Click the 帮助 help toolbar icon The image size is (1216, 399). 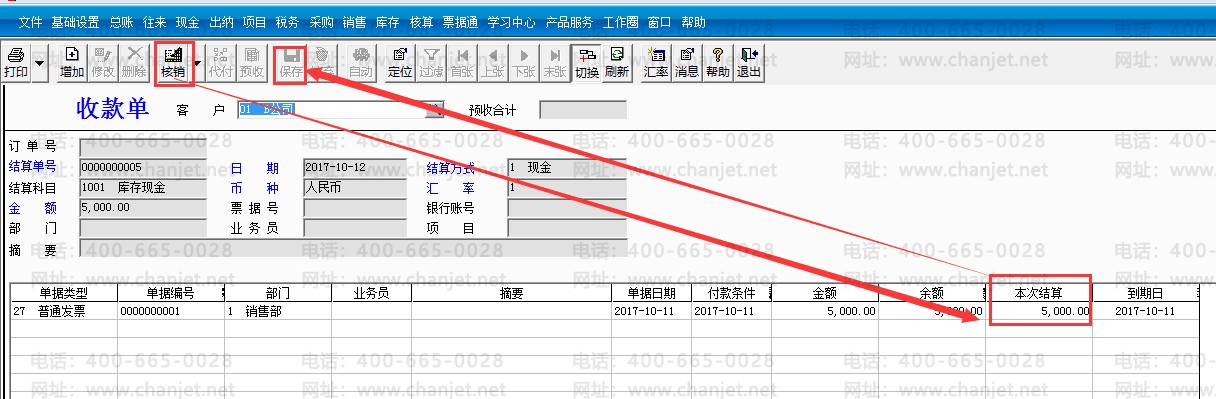pyautogui.click(x=717, y=62)
